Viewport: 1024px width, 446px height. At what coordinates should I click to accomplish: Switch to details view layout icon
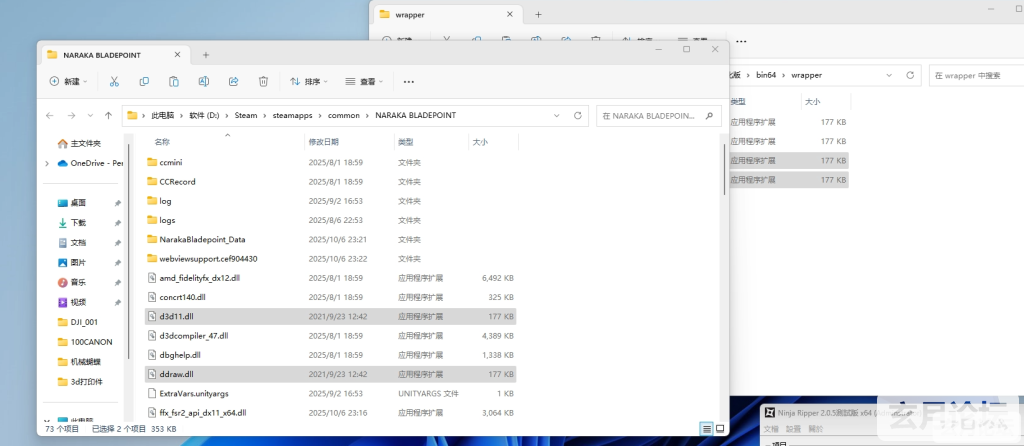pyautogui.click(x=706, y=429)
